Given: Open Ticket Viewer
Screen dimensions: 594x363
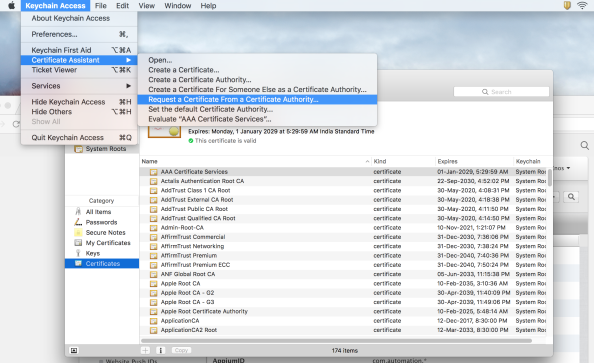Looking at the screenshot, I should pos(79,70).
